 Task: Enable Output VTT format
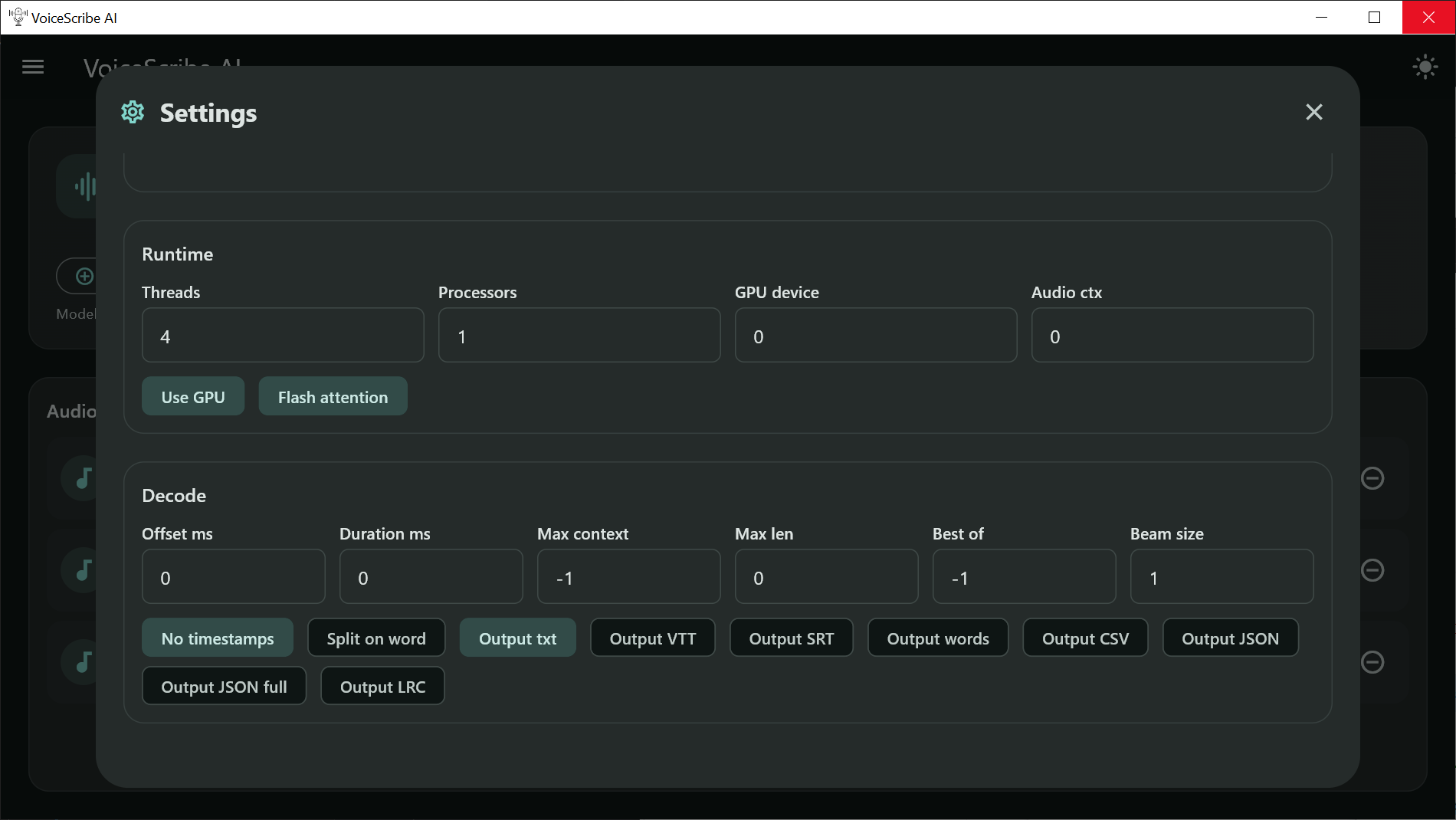[653, 638]
